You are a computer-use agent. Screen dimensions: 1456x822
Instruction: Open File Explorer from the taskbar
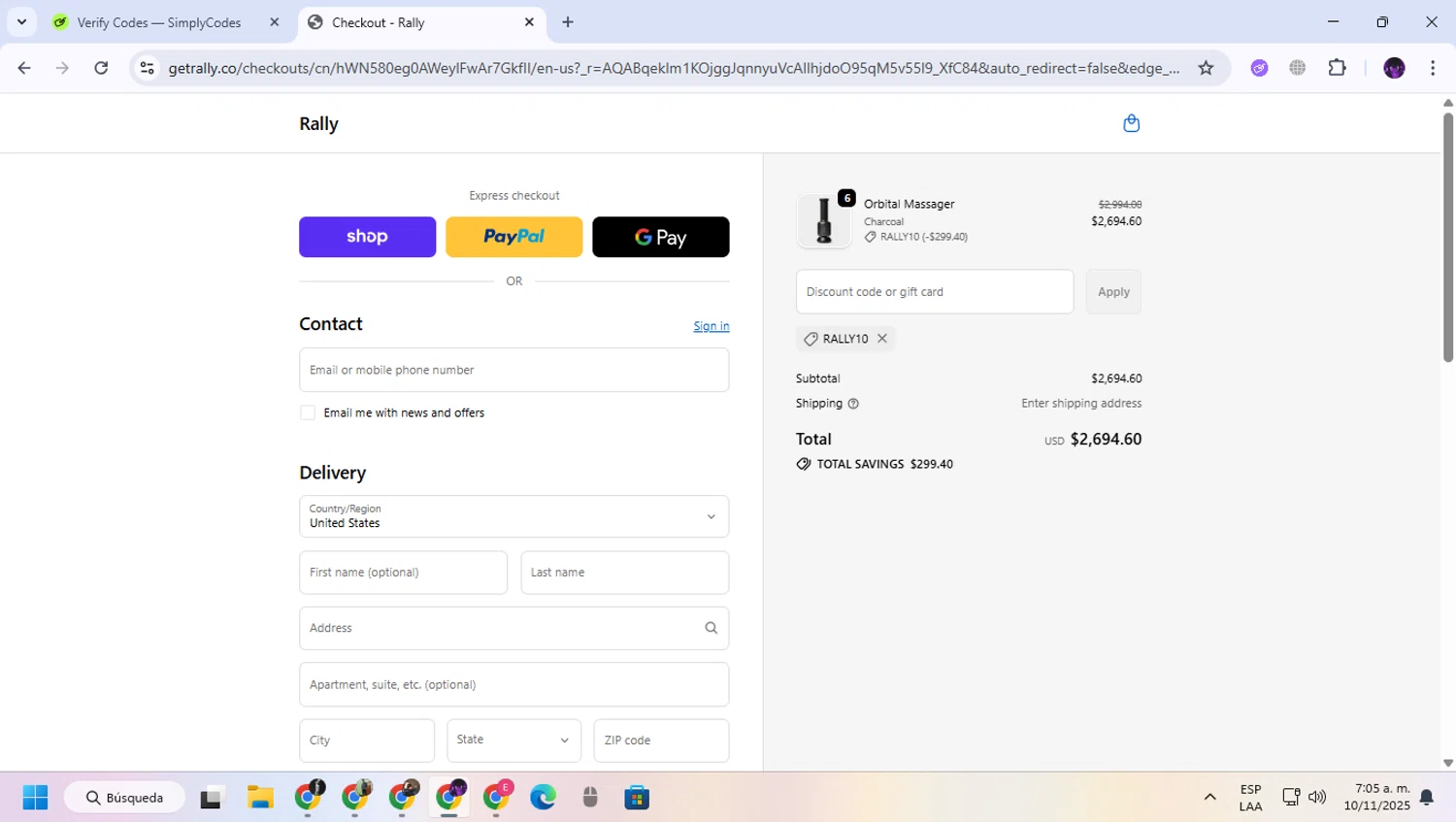pos(260,798)
